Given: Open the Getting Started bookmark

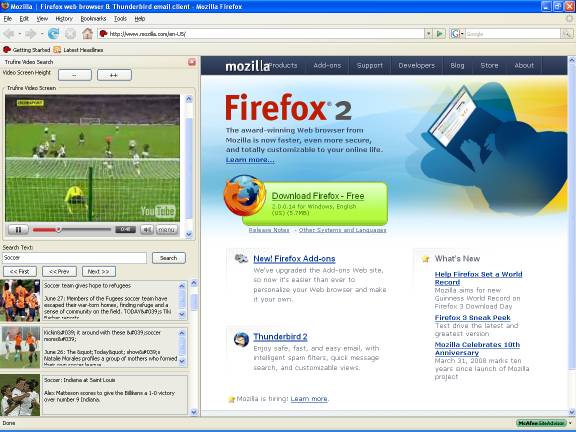Looking at the screenshot, I should pyautogui.click(x=26, y=50).
